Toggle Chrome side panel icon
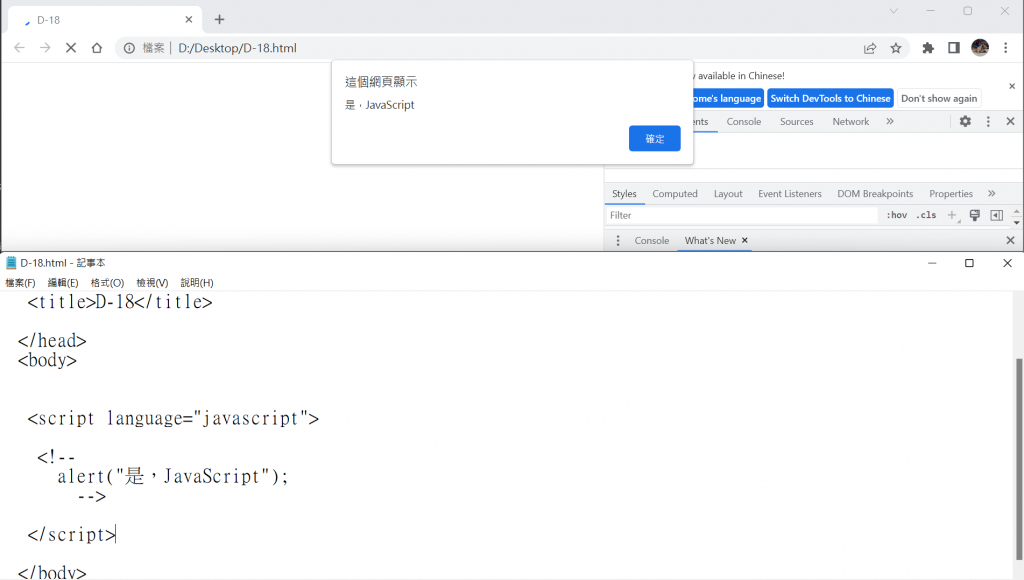 954,48
